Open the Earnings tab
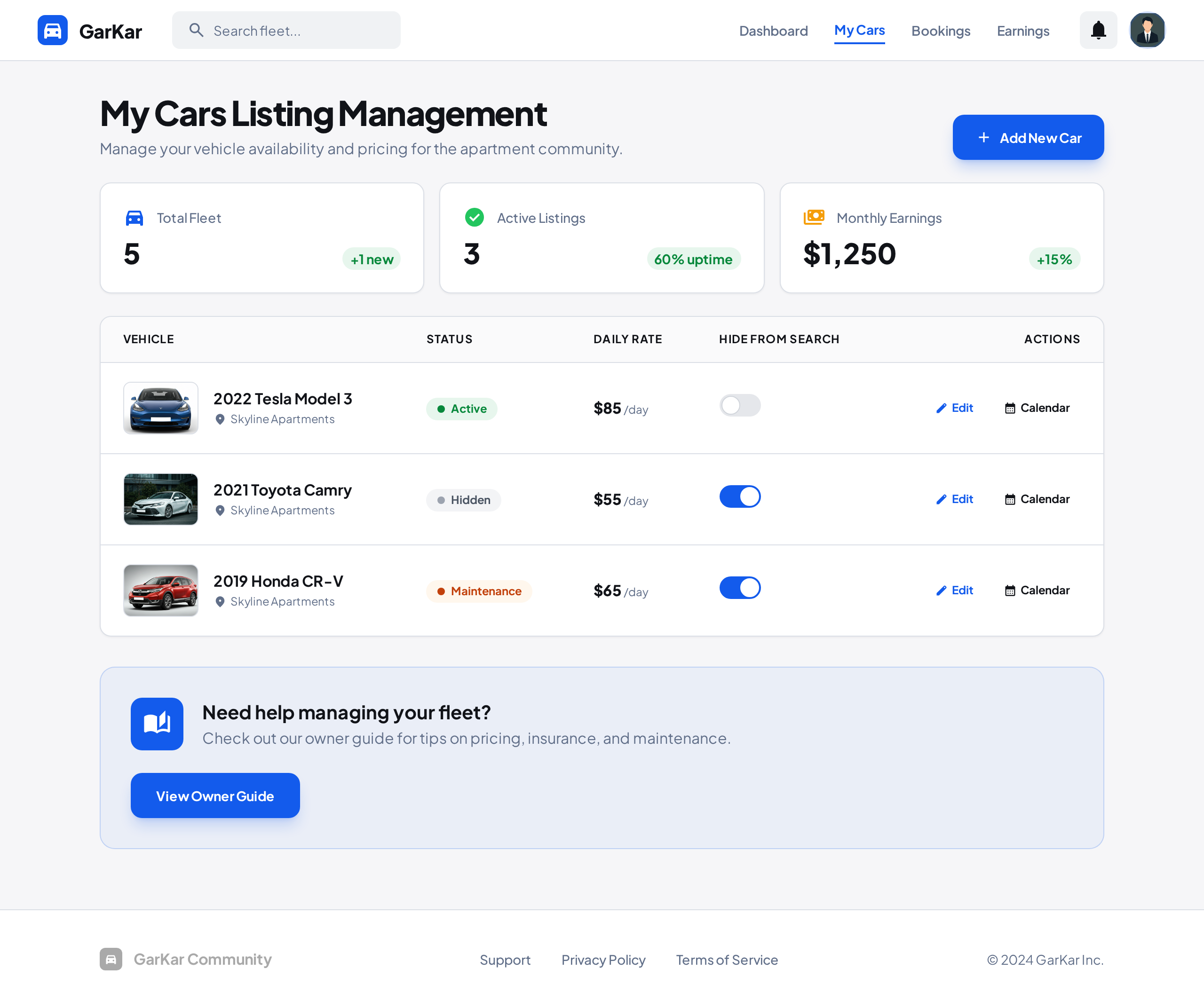Viewport: 1204px width, 1008px height. [x=1023, y=31]
